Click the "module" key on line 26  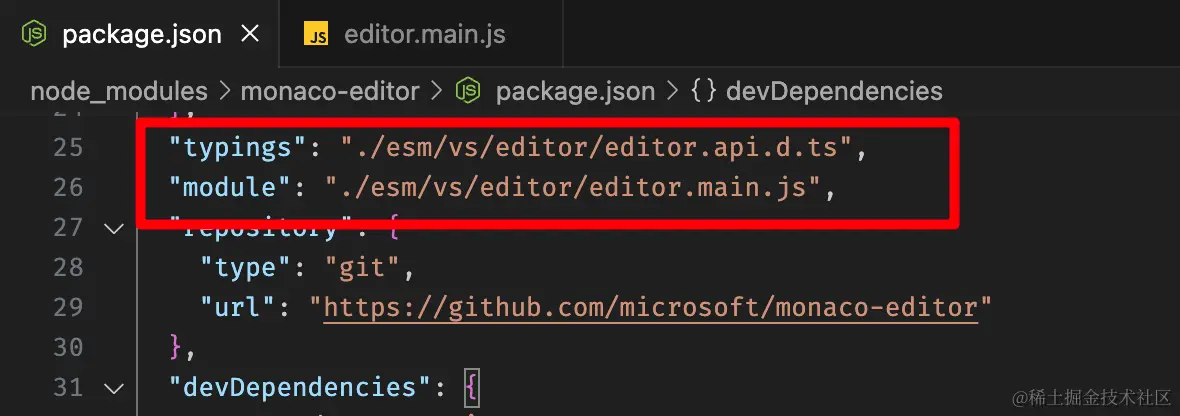tap(231, 187)
